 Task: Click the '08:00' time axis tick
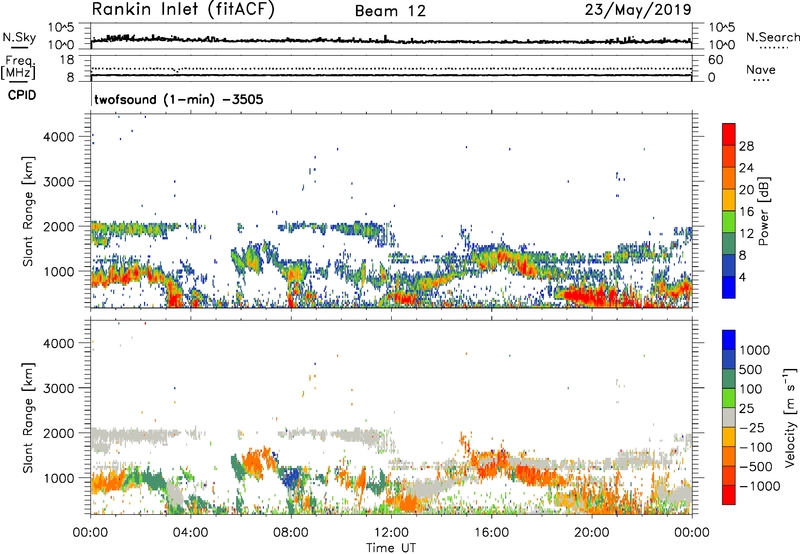pos(291,532)
